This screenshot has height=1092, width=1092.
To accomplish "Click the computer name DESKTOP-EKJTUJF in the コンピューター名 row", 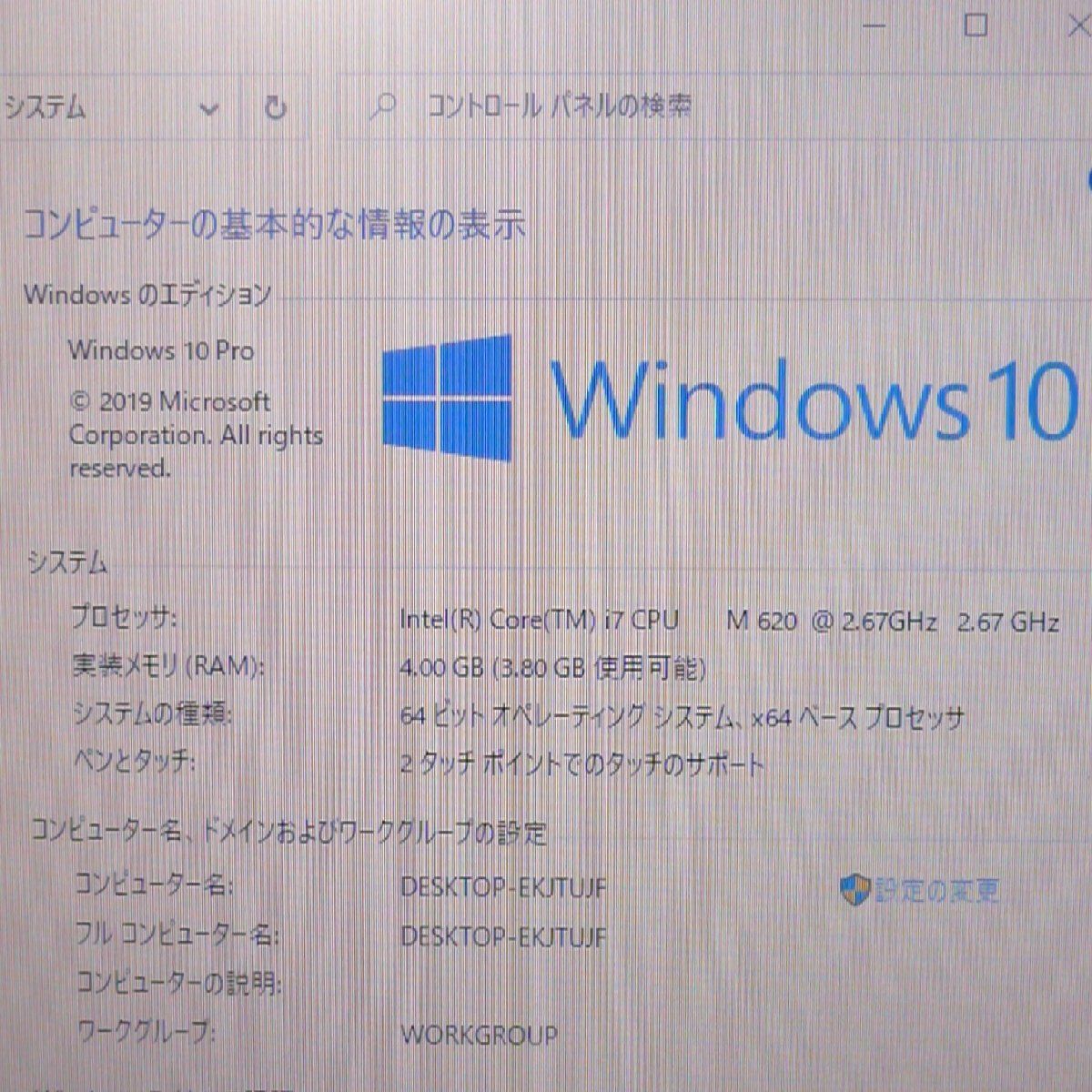I will (x=503, y=887).
